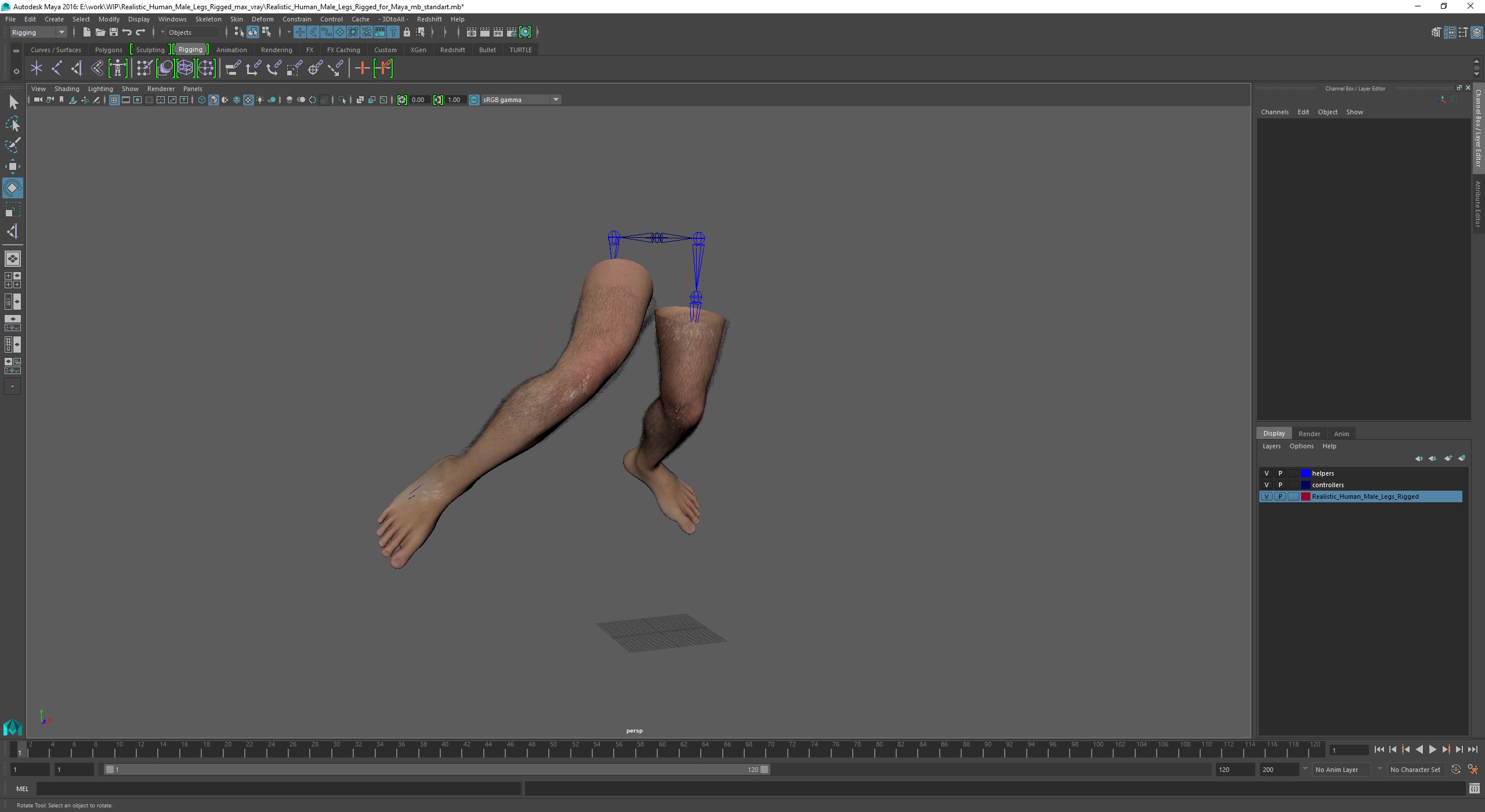Click the undo arrow icon
This screenshot has width=1485, height=812.
pos(127,32)
